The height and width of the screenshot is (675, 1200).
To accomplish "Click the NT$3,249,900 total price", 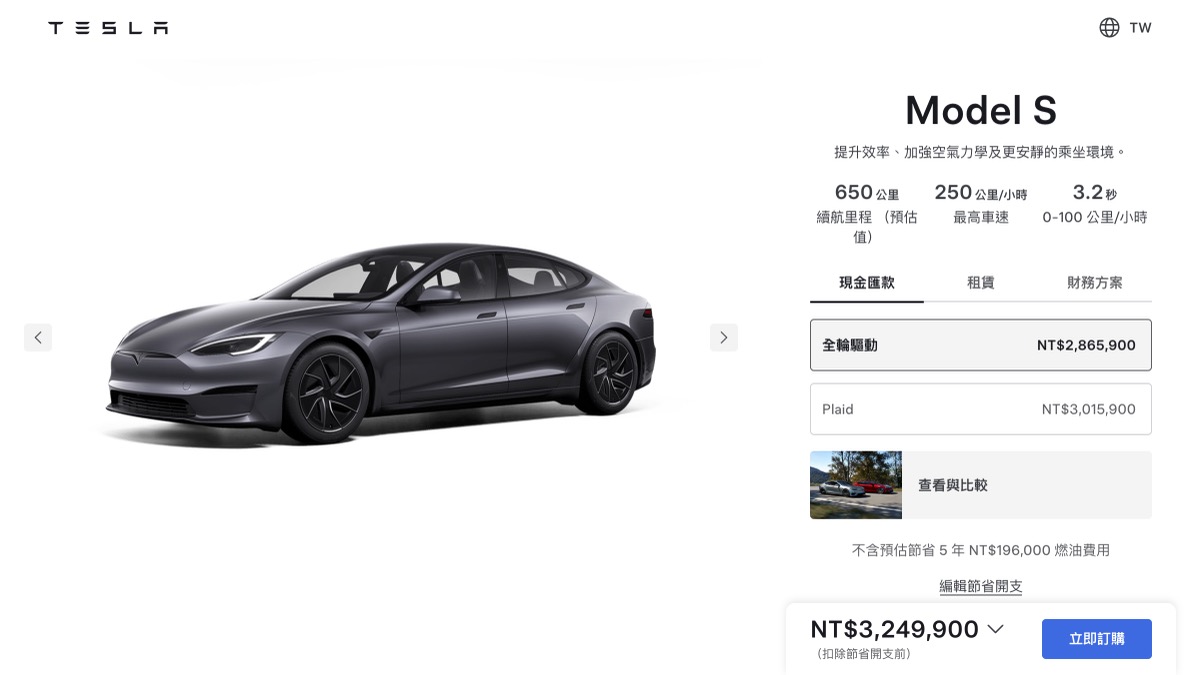I will (x=894, y=629).
